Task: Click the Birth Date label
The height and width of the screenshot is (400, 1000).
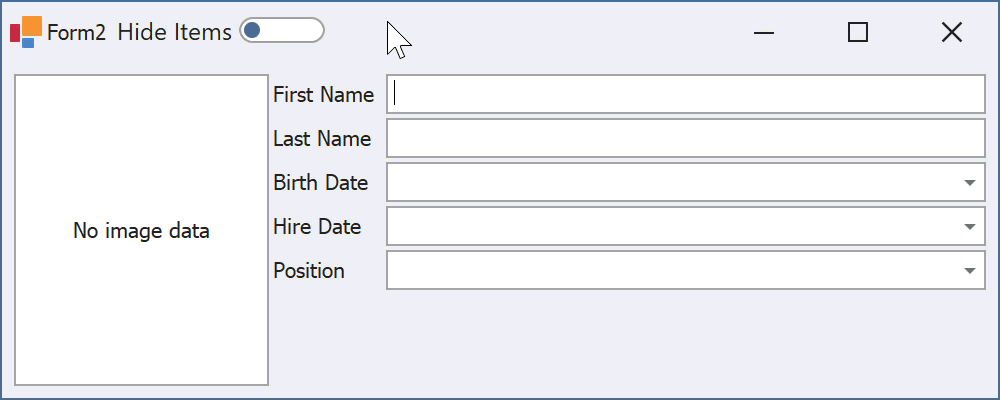Action: [x=321, y=182]
